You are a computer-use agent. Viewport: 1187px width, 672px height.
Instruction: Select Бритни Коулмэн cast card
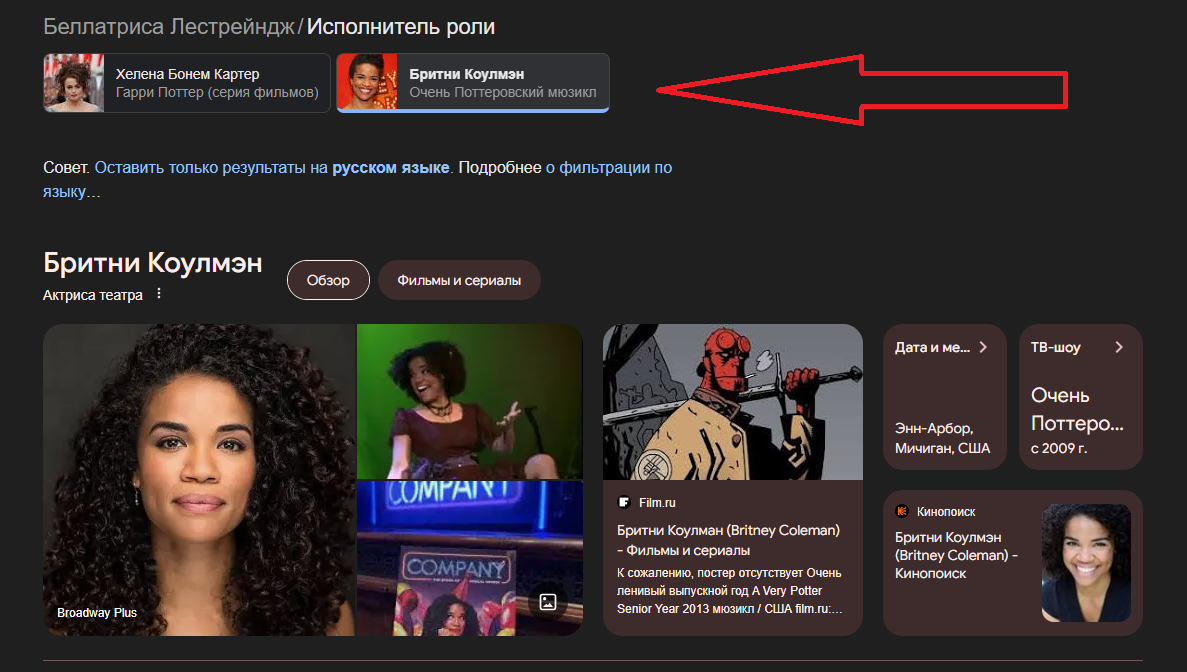click(473, 83)
